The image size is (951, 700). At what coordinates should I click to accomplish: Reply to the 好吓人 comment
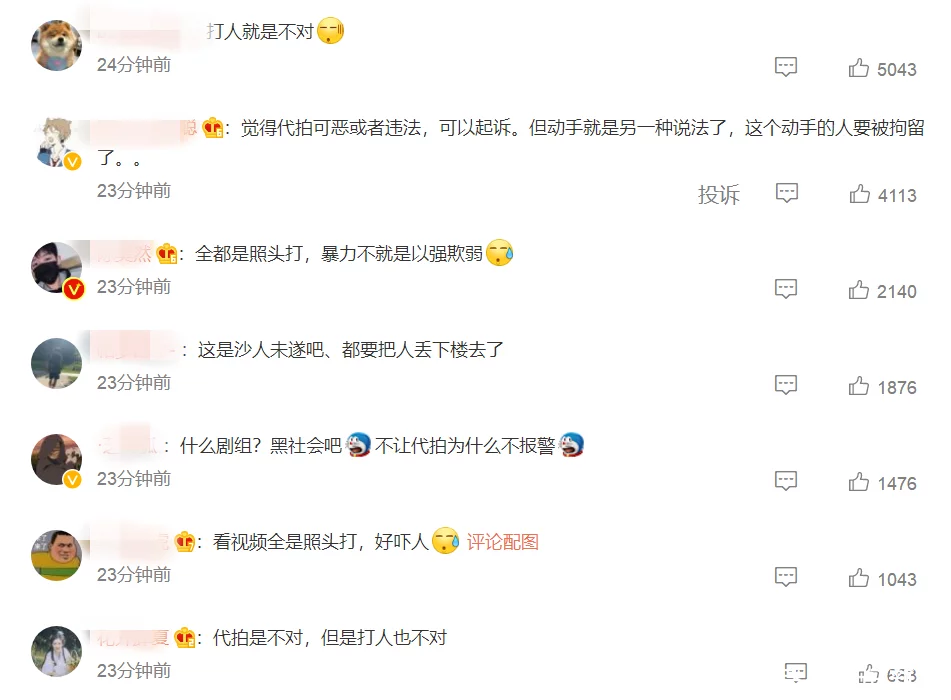click(x=786, y=576)
